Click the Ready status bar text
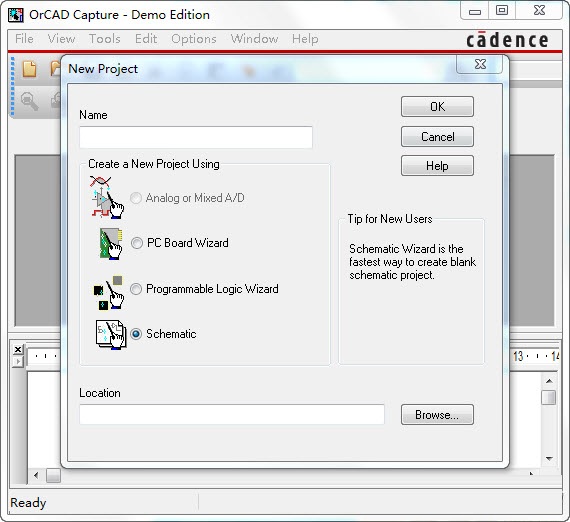570x522 pixels. (28, 503)
